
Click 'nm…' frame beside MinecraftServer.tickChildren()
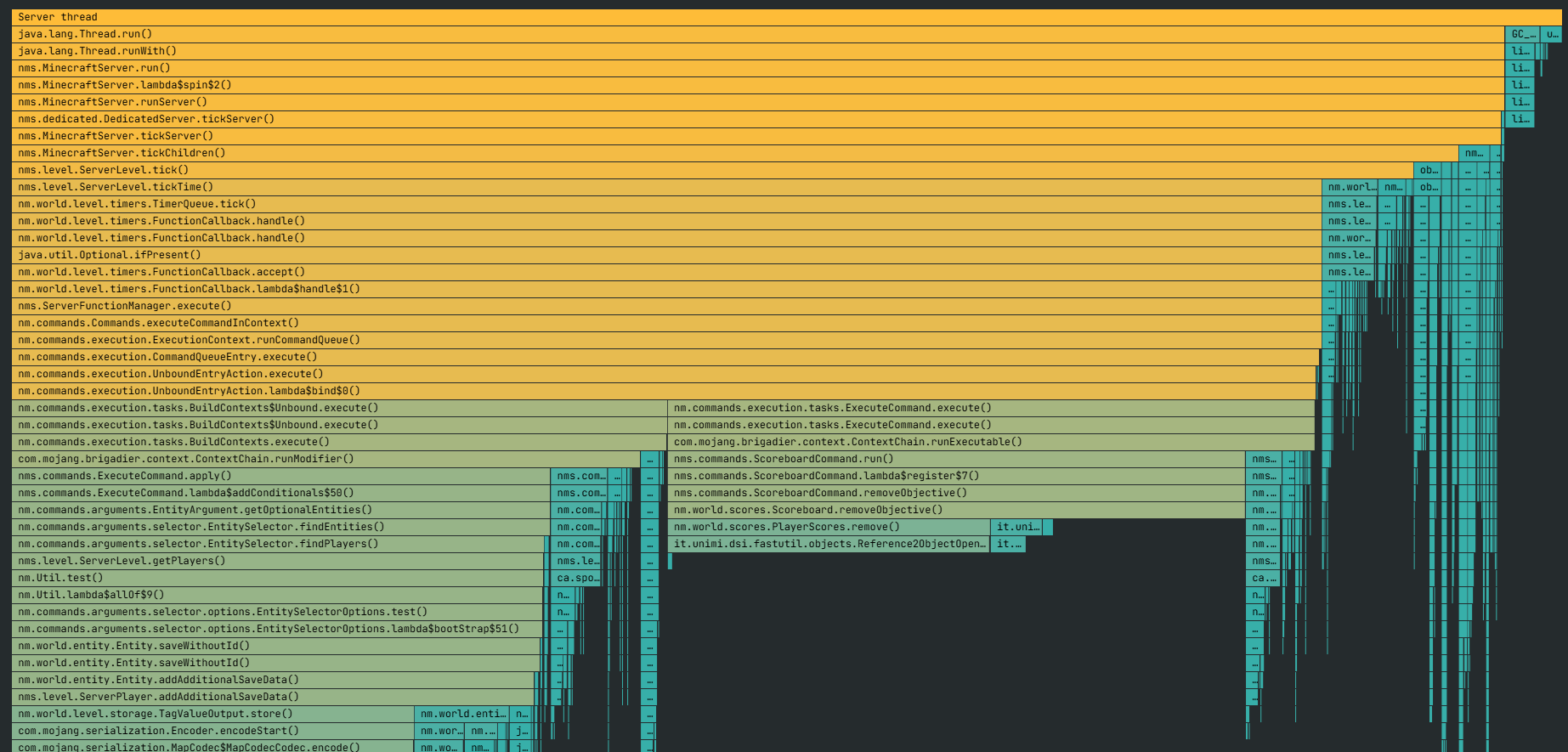(x=1473, y=153)
